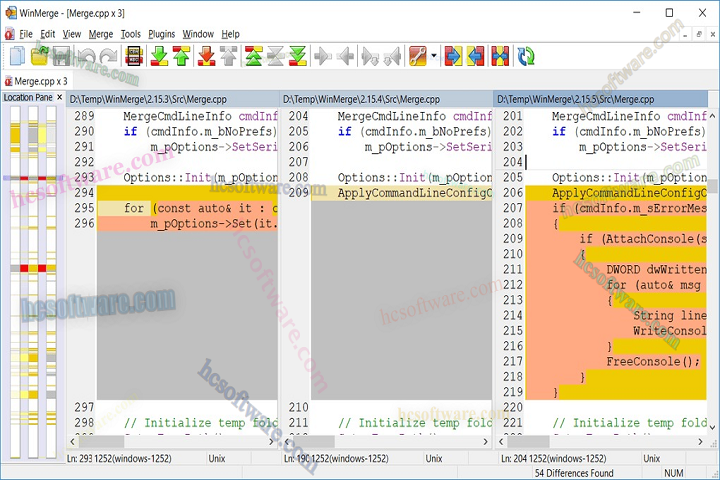Click the Copy All to Left icon
The width and height of the screenshot is (720, 480).
(x=476, y=56)
